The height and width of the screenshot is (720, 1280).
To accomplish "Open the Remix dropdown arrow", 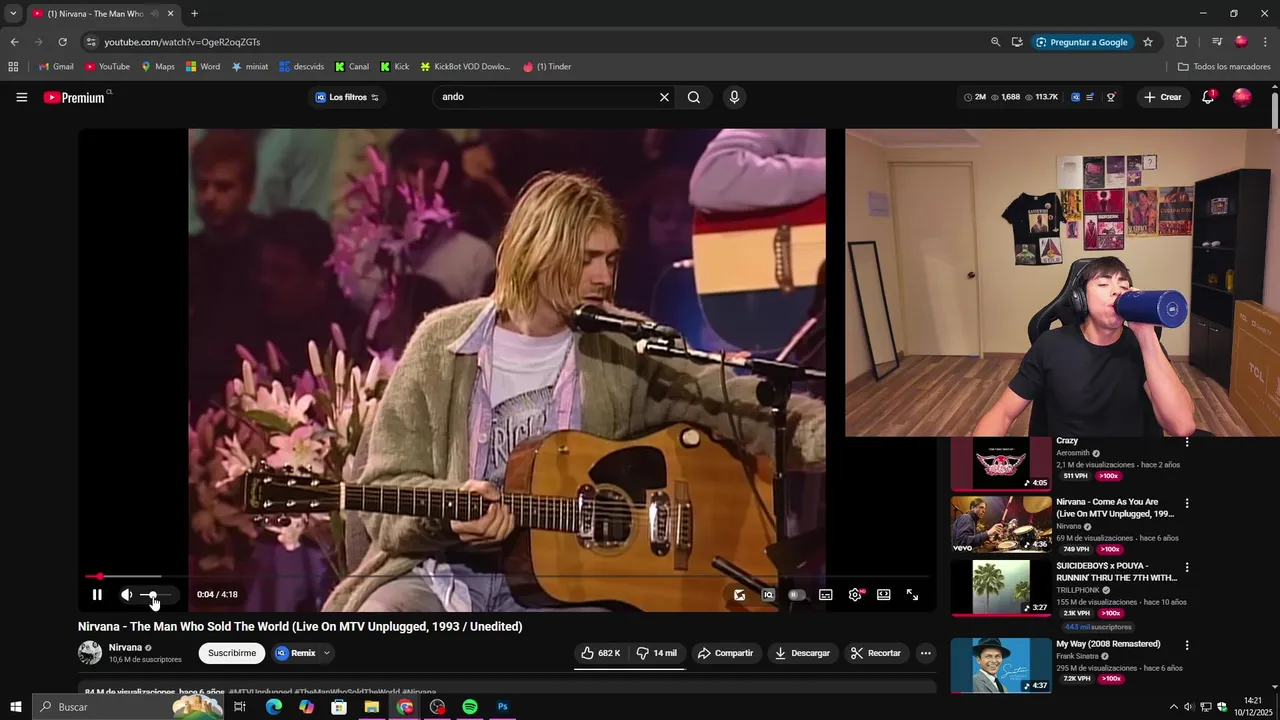I will (326, 653).
